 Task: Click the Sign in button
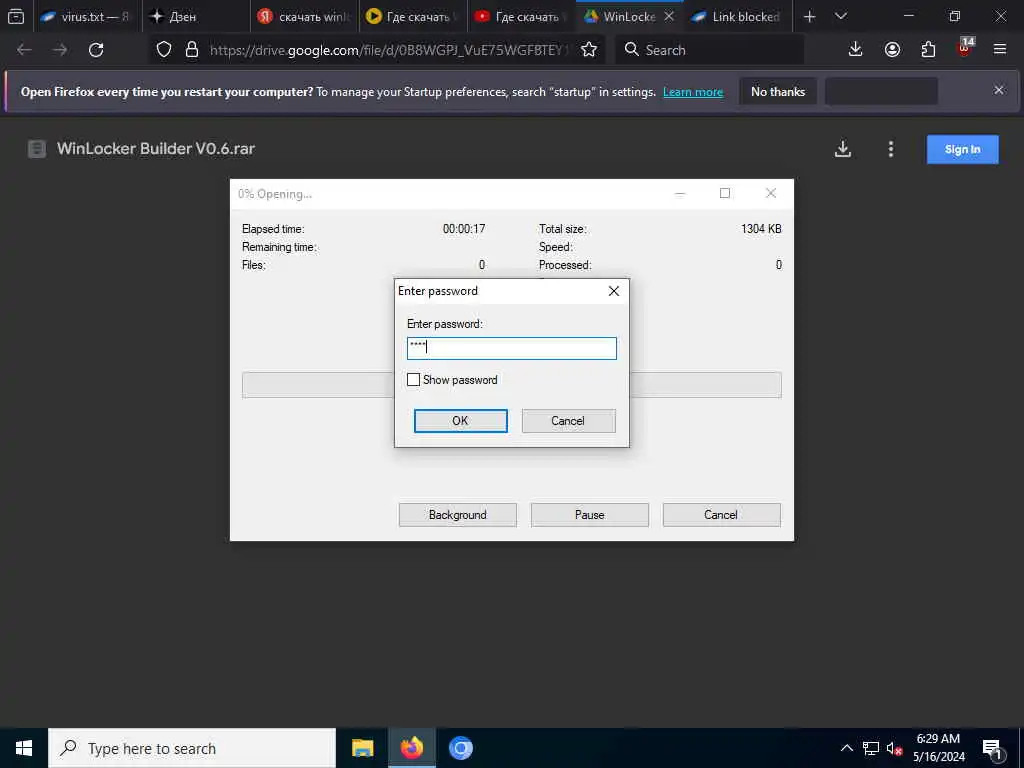coord(962,150)
